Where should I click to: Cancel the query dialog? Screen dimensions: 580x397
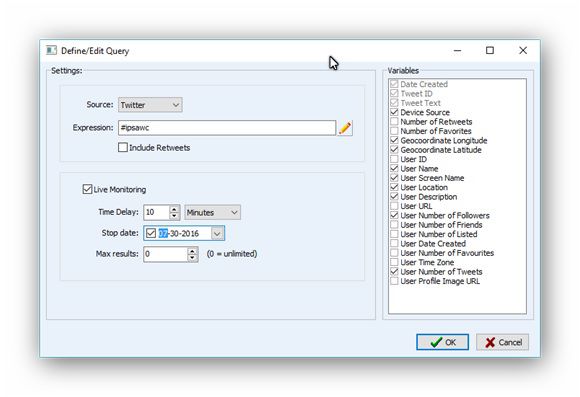pos(502,342)
